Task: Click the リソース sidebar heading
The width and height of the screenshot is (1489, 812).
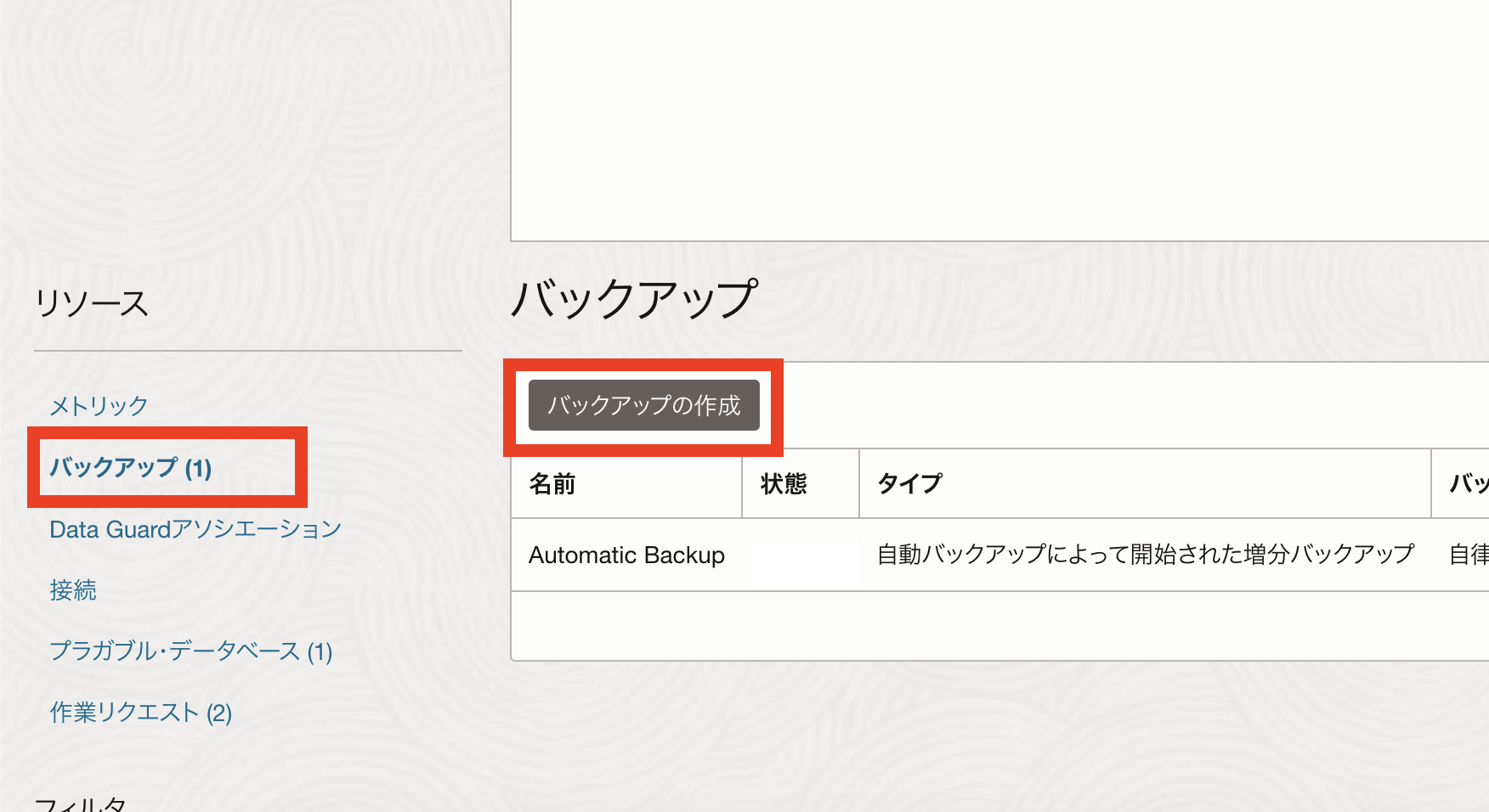Action: point(92,303)
